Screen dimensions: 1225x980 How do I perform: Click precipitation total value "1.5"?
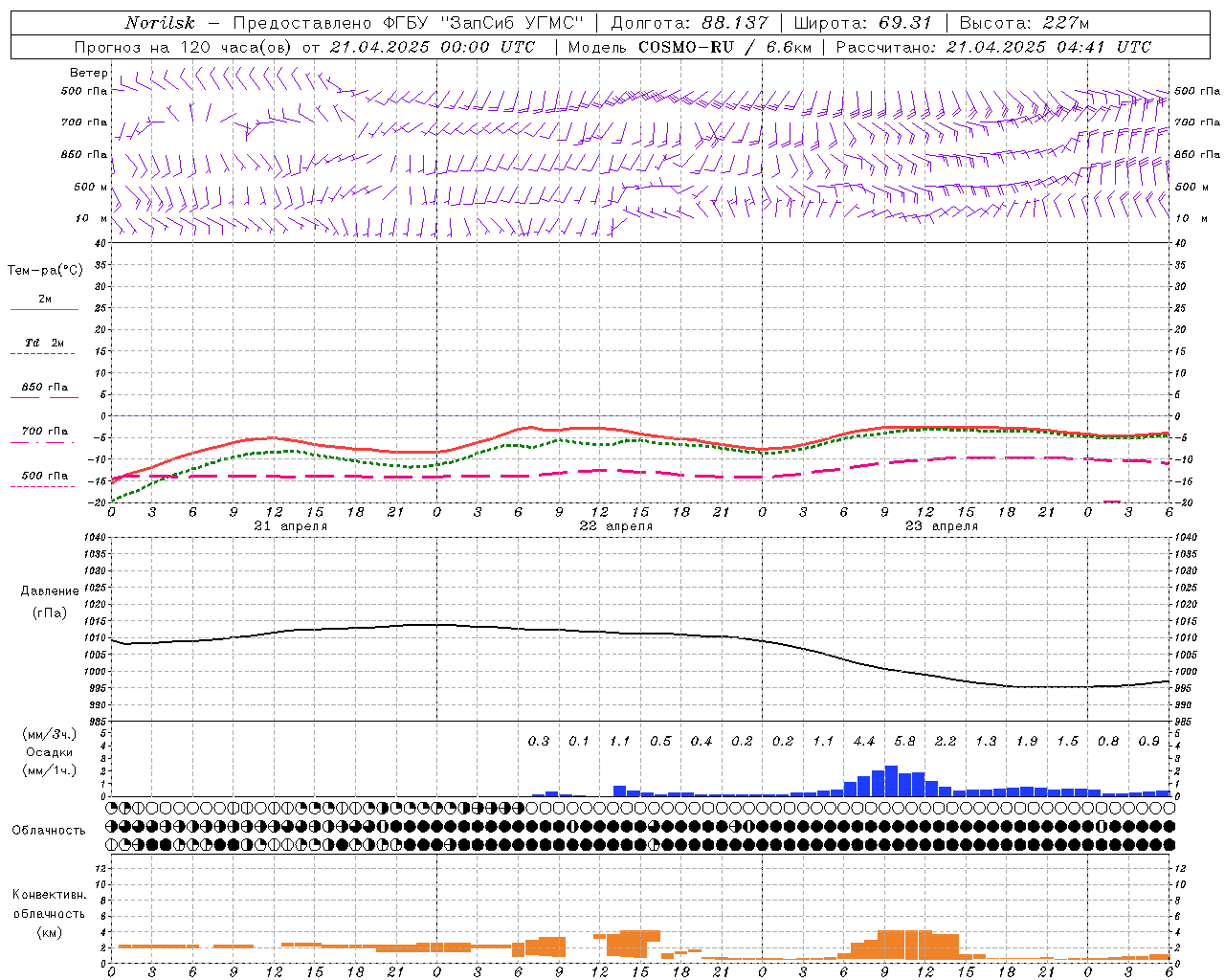click(x=1067, y=741)
